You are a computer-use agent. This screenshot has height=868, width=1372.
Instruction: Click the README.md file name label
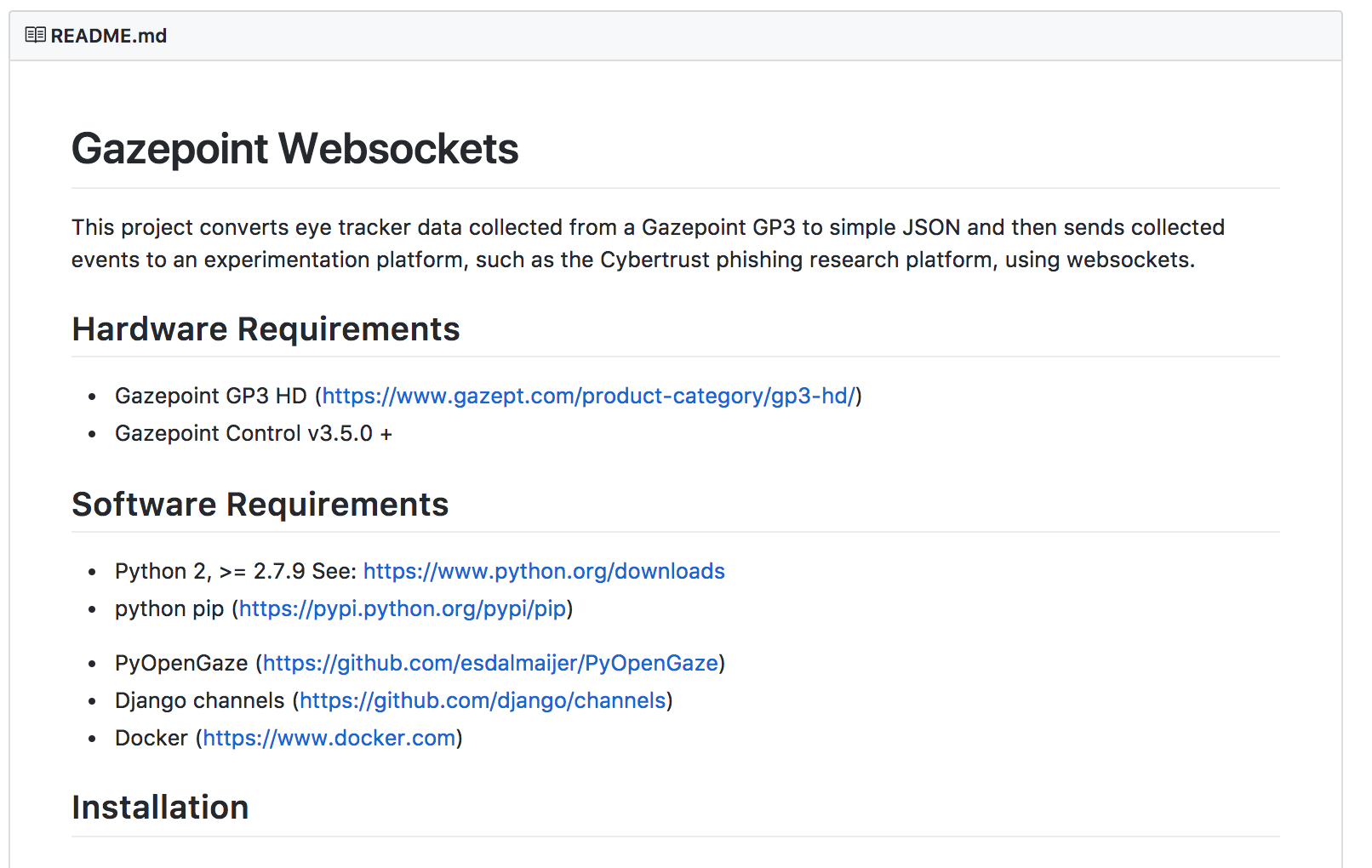(108, 36)
